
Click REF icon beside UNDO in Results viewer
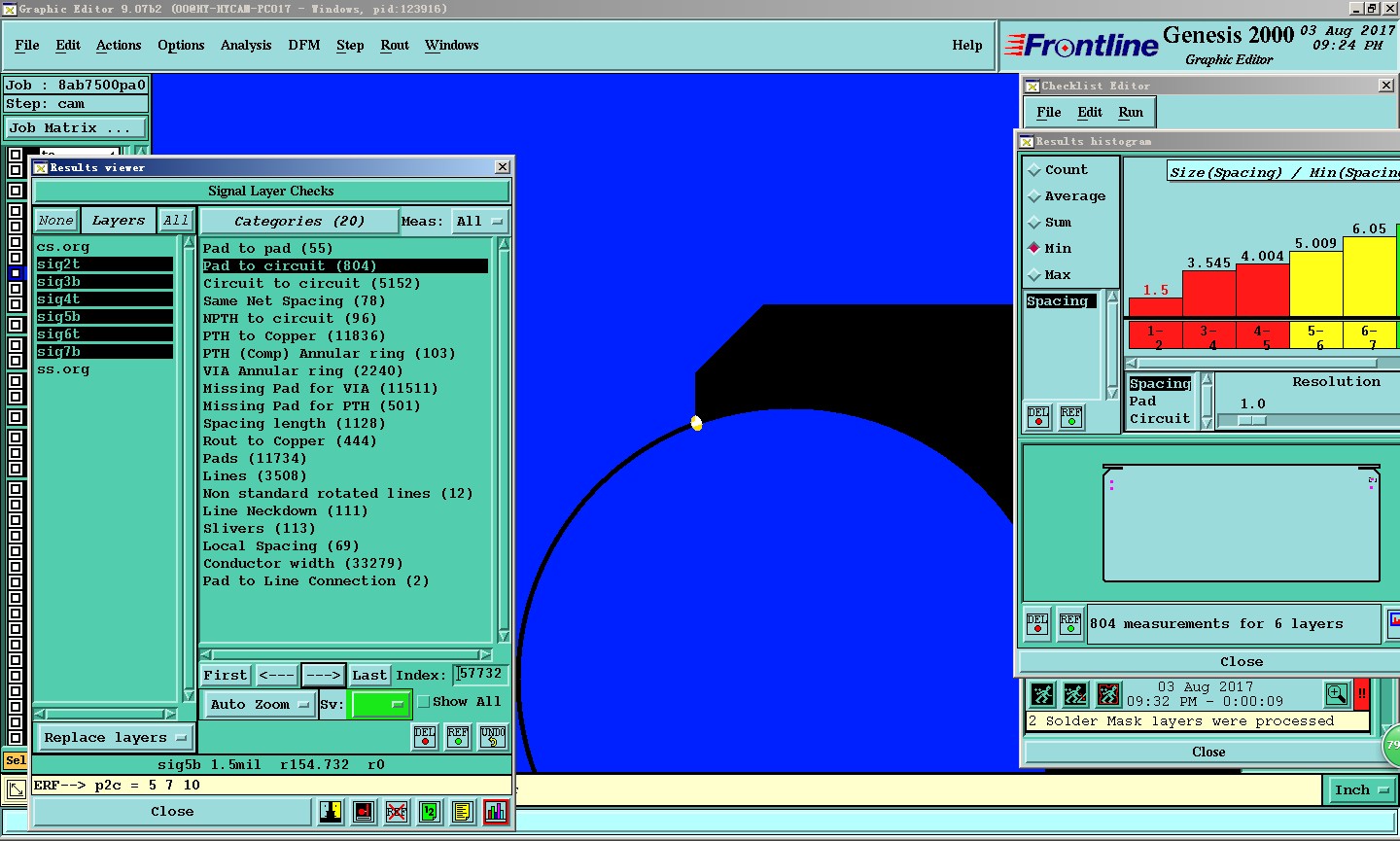(458, 737)
